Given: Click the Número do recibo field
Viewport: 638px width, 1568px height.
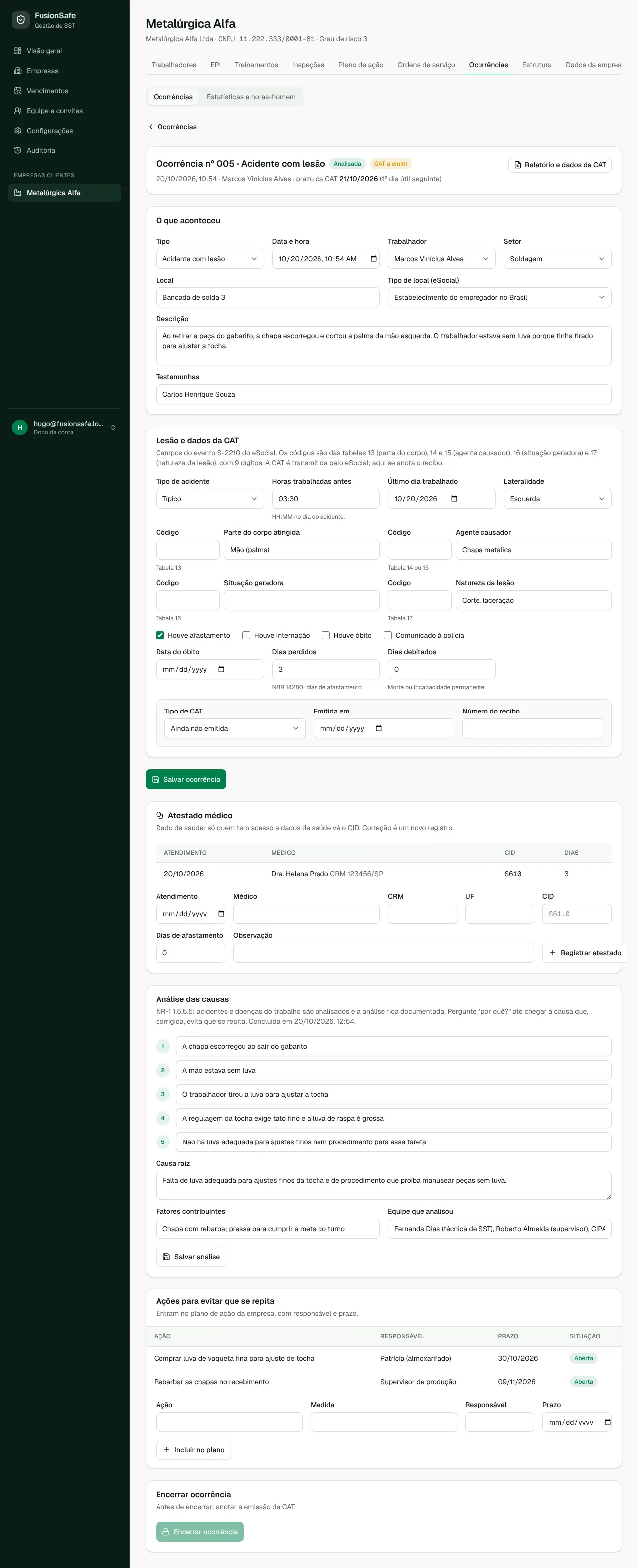Looking at the screenshot, I should click(x=533, y=728).
